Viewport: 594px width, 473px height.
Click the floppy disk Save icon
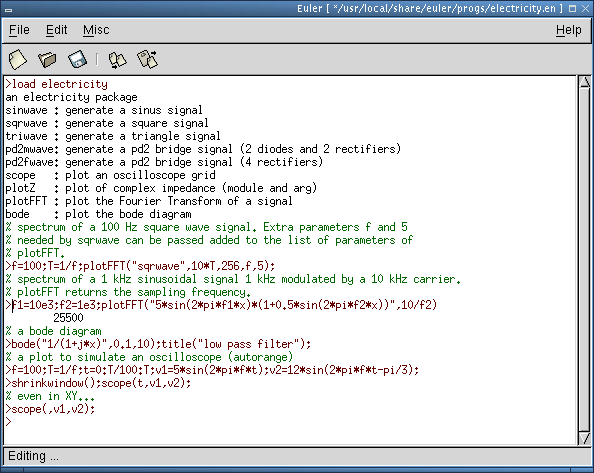coord(77,59)
